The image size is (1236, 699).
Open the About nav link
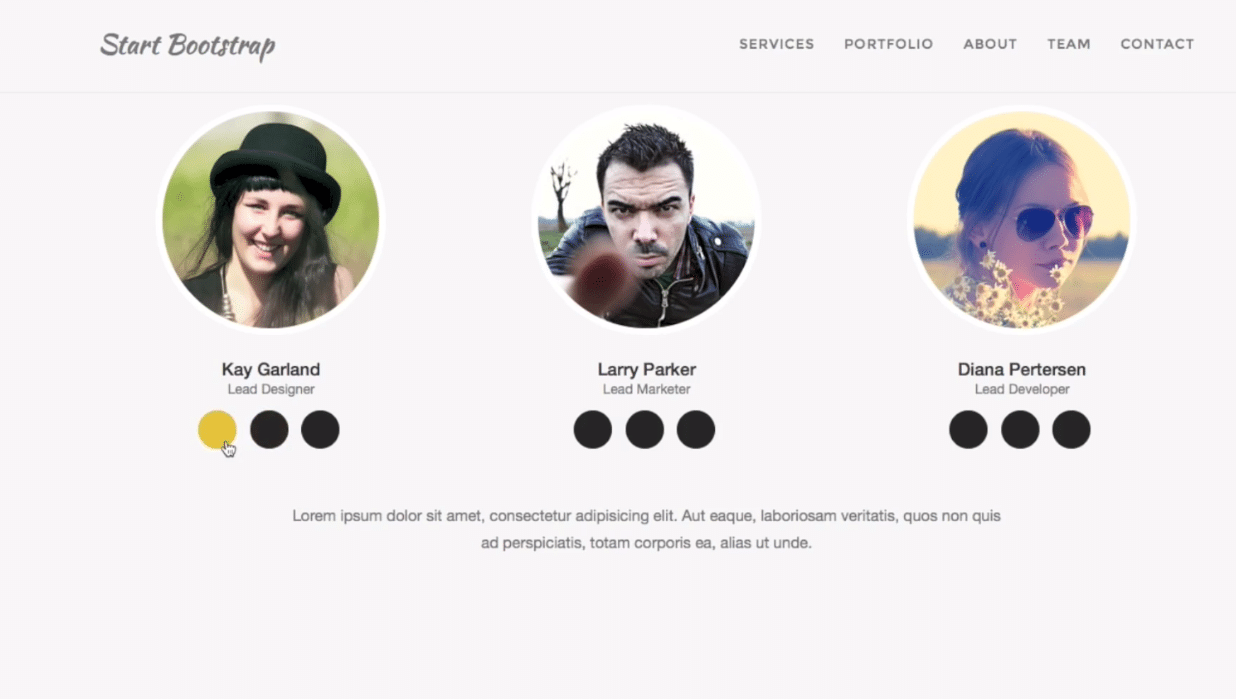pos(990,44)
